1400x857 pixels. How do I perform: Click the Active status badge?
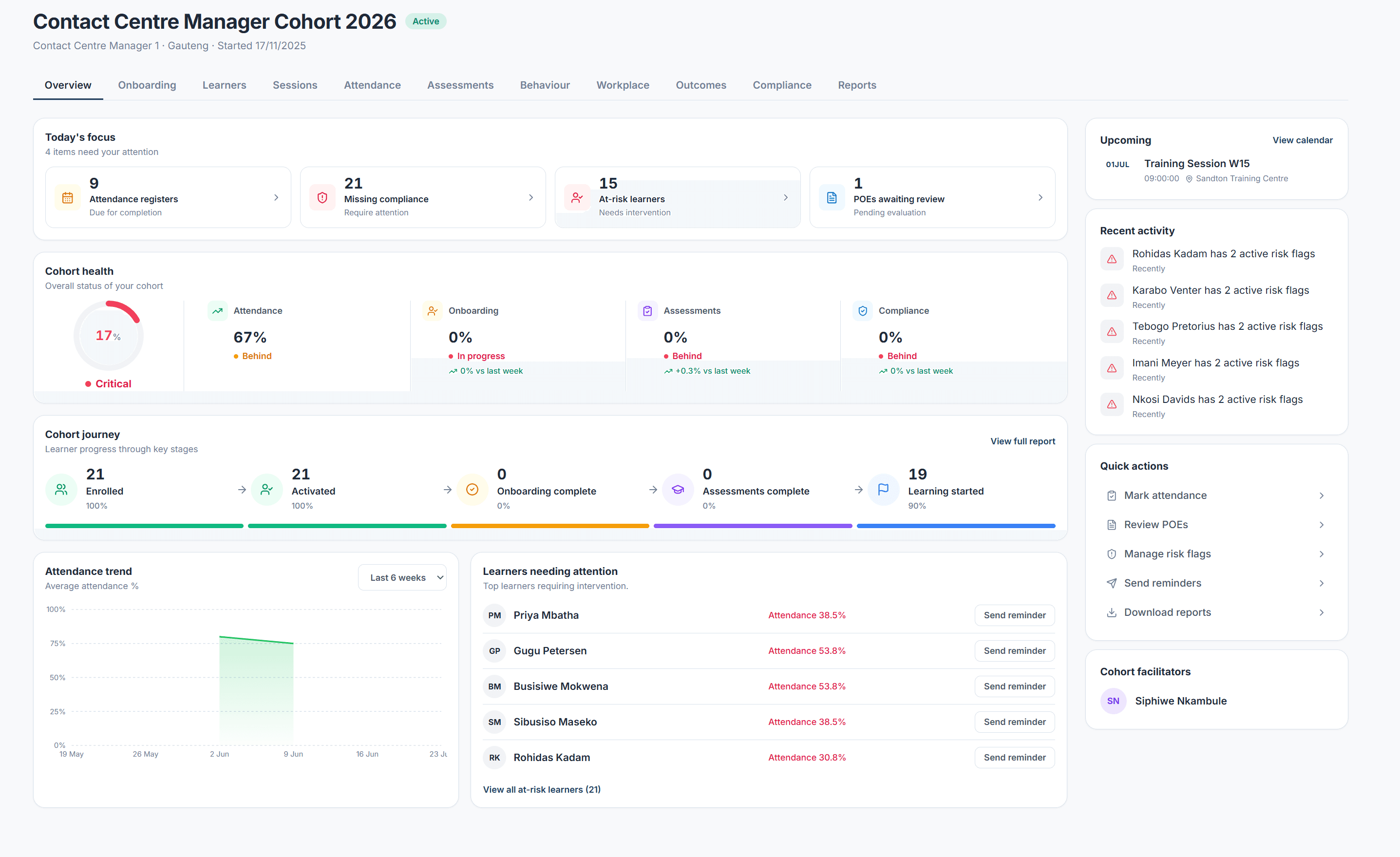click(426, 21)
